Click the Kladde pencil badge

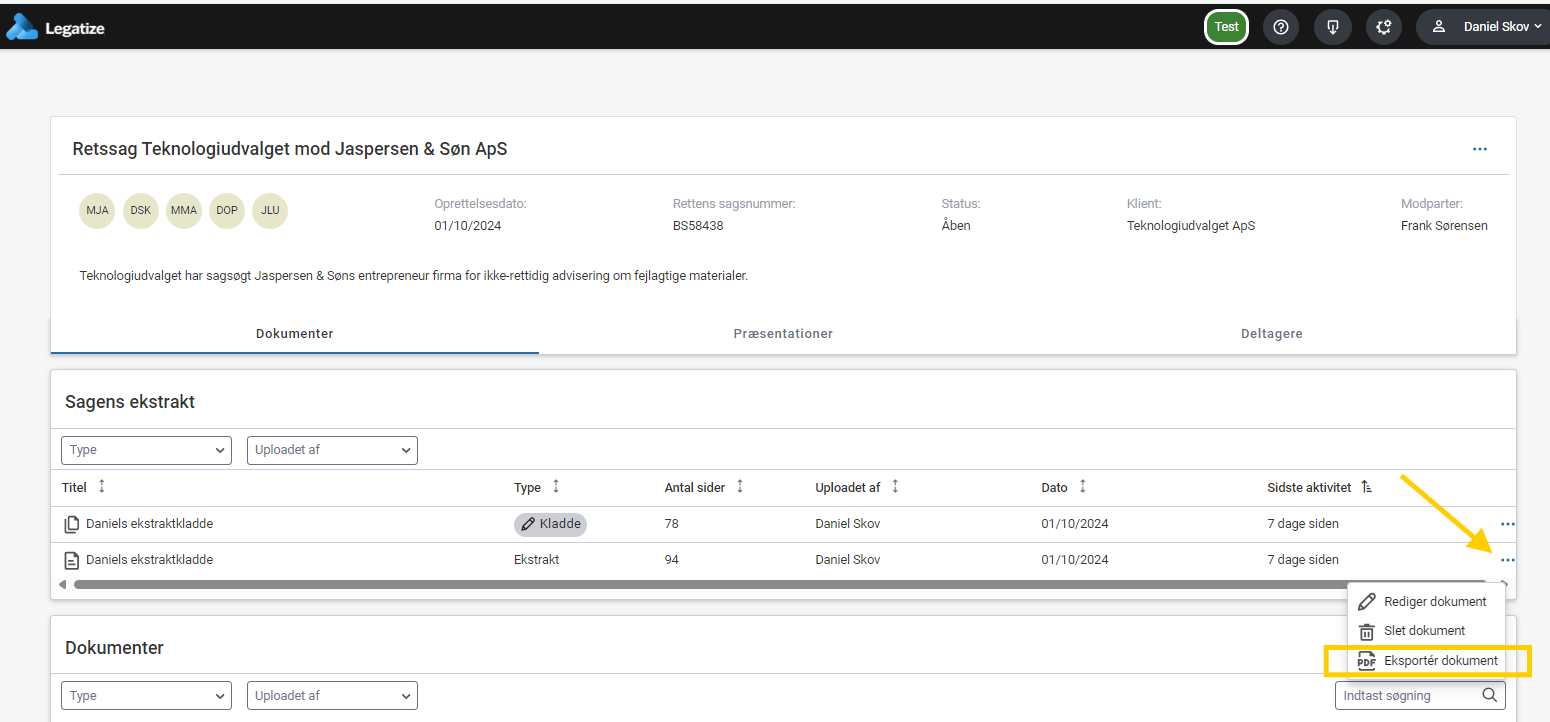coord(550,524)
